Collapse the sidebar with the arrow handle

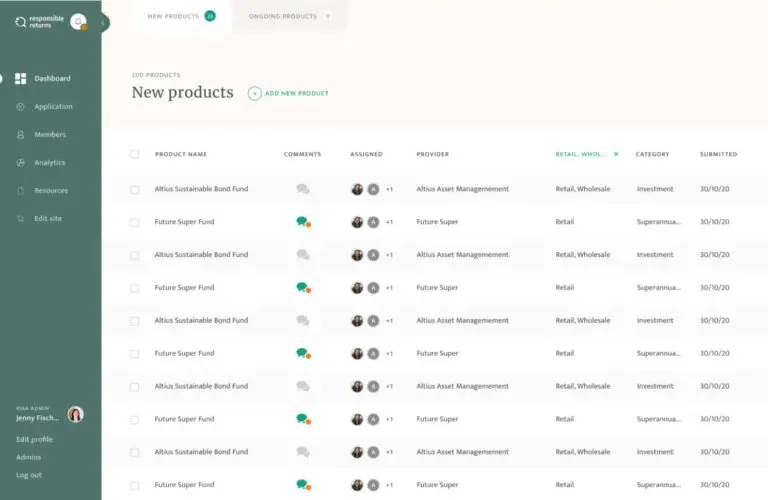104,22
